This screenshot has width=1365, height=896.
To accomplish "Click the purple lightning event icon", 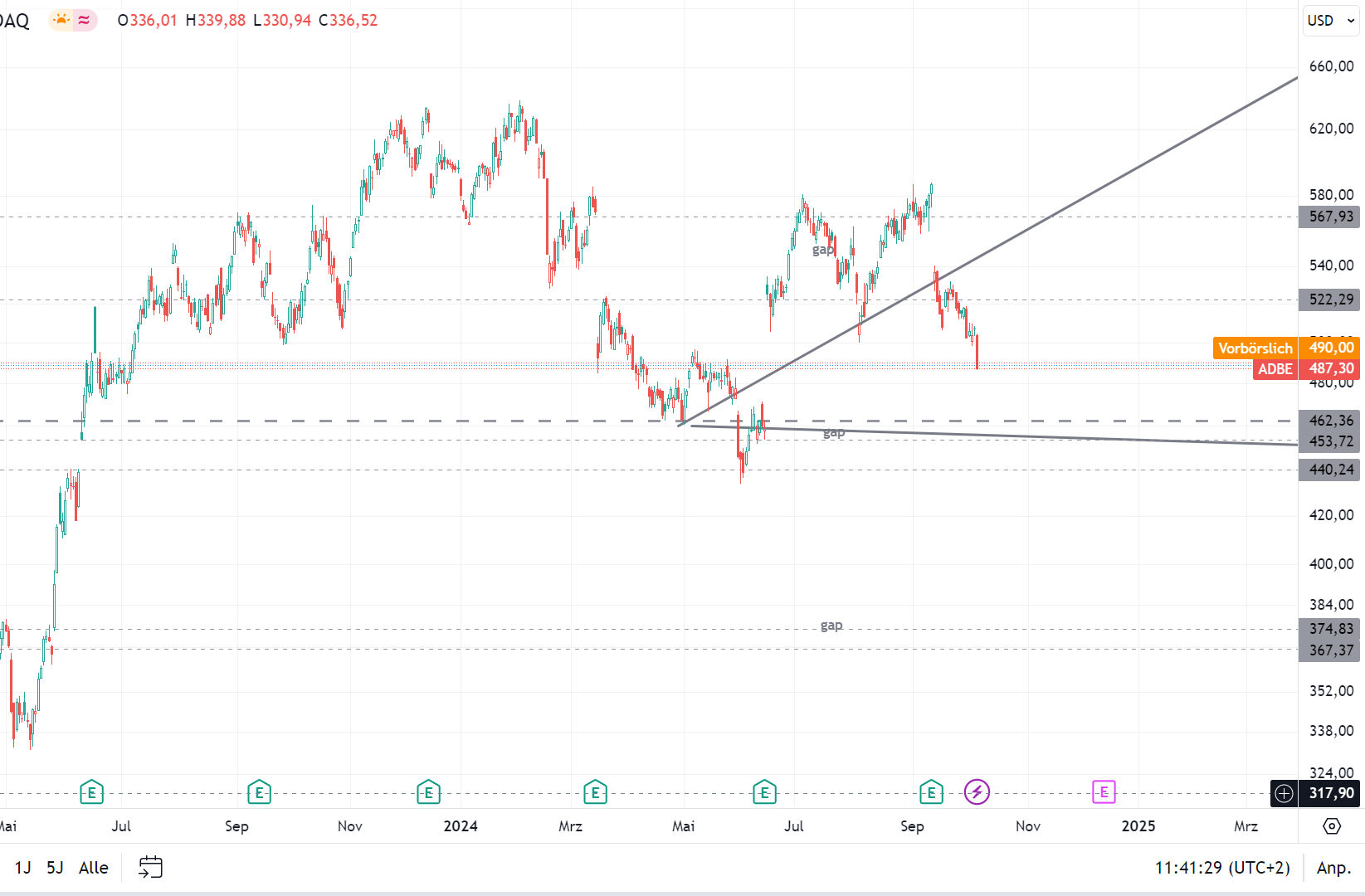I will (977, 792).
